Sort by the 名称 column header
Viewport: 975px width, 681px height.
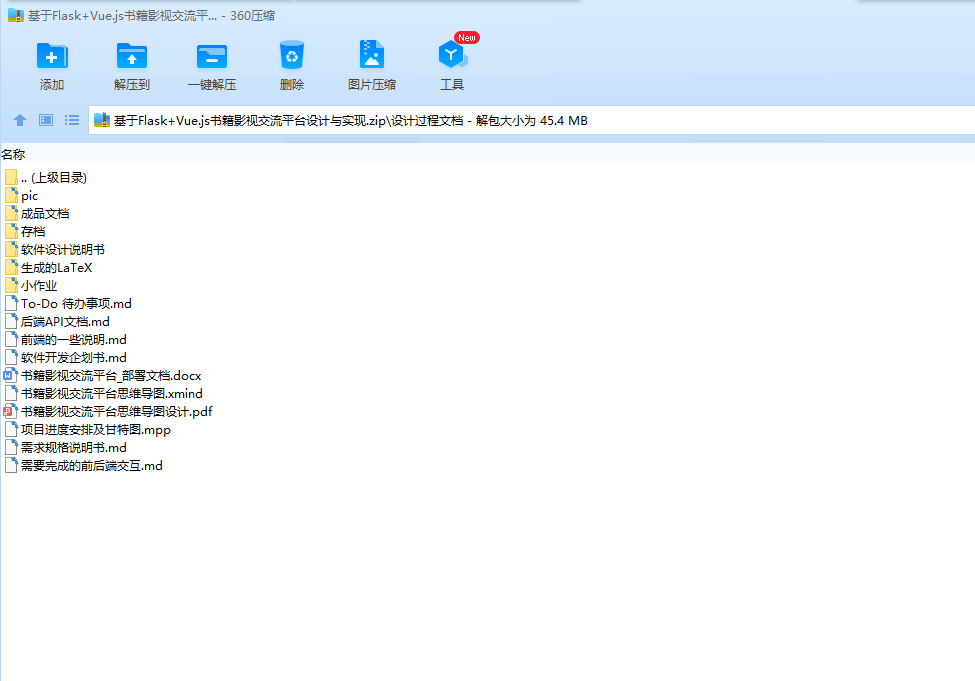pos(13,154)
